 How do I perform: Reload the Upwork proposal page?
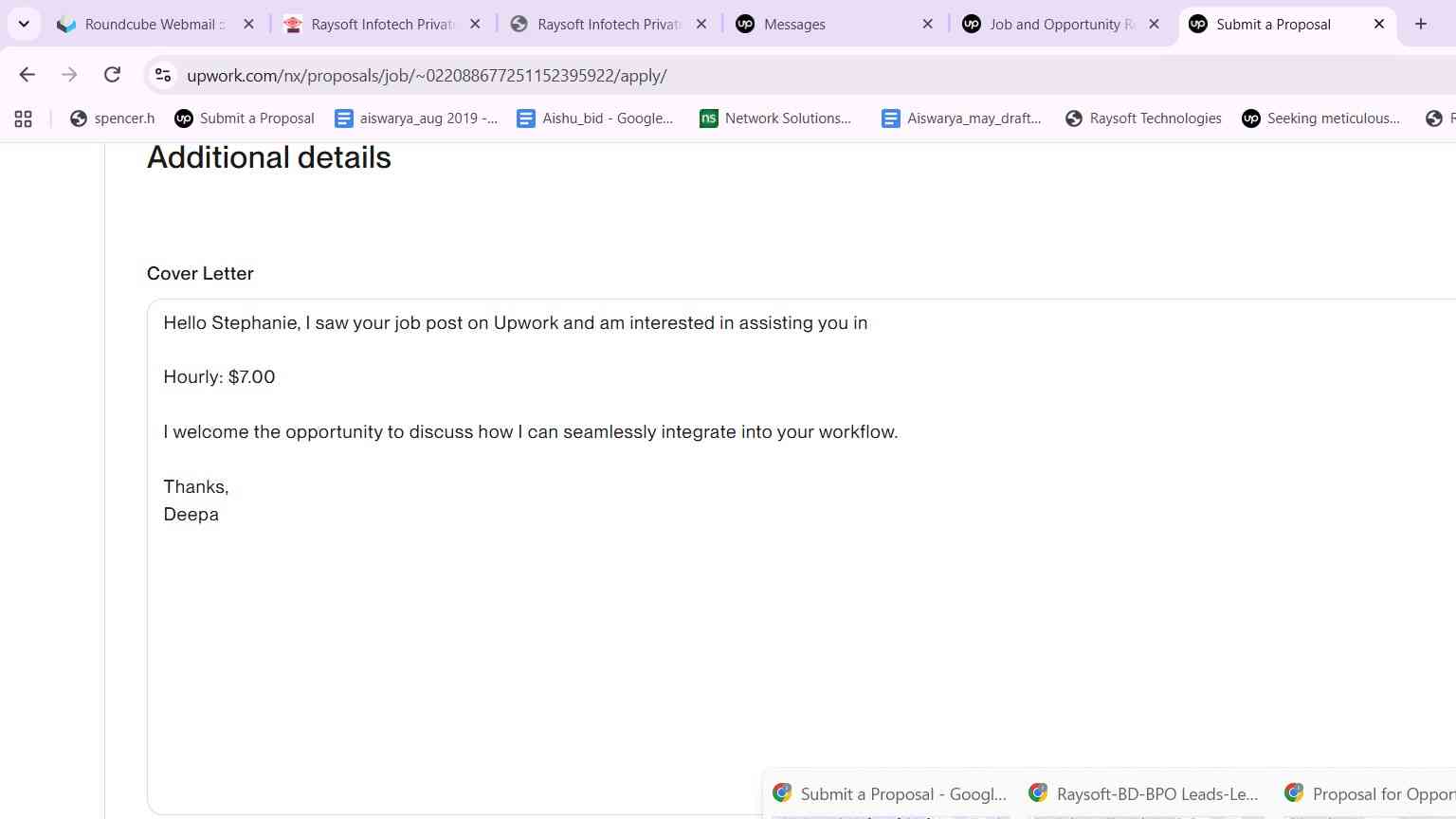tap(112, 75)
